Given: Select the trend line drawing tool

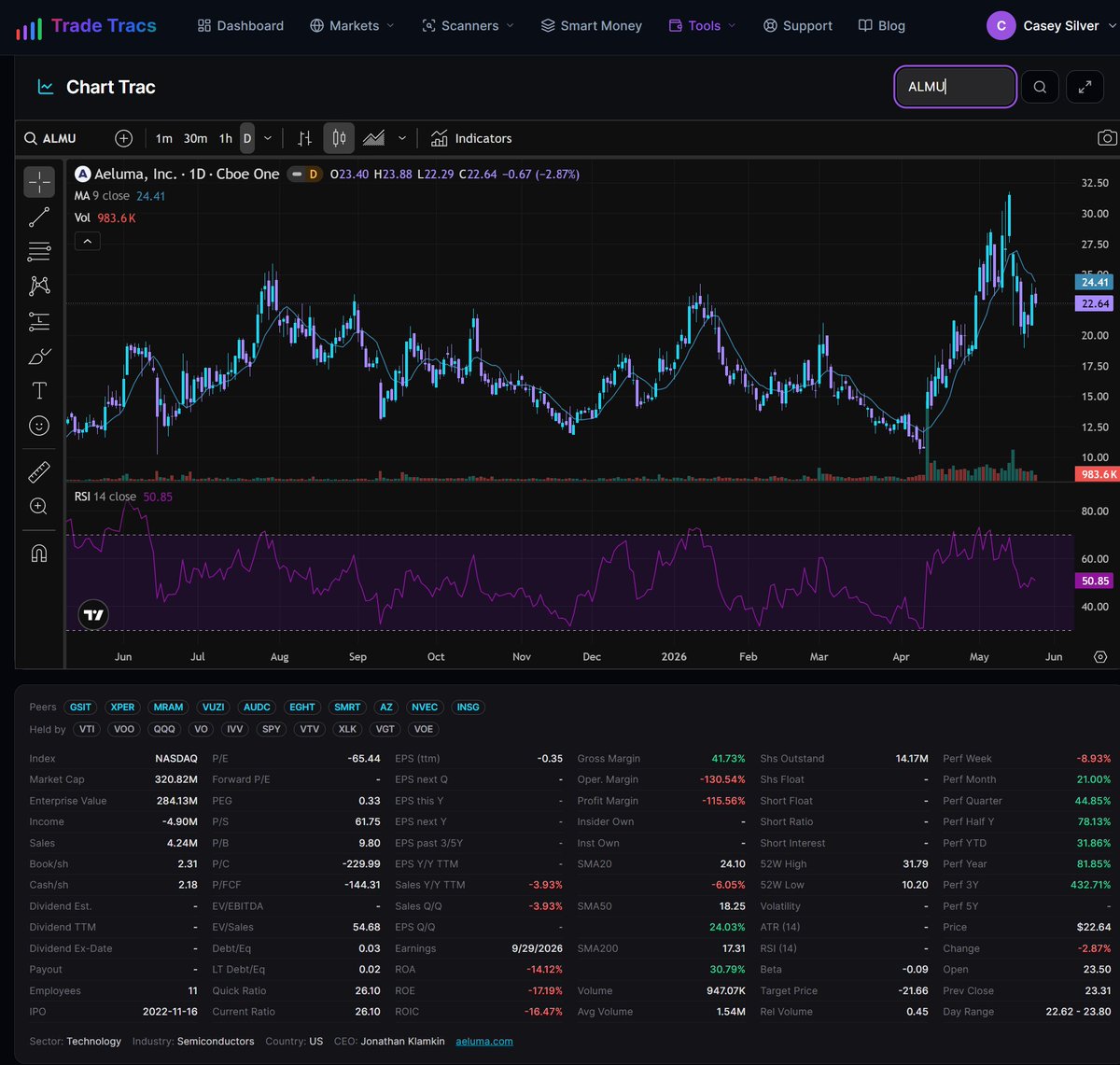Looking at the screenshot, I should (x=39, y=217).
